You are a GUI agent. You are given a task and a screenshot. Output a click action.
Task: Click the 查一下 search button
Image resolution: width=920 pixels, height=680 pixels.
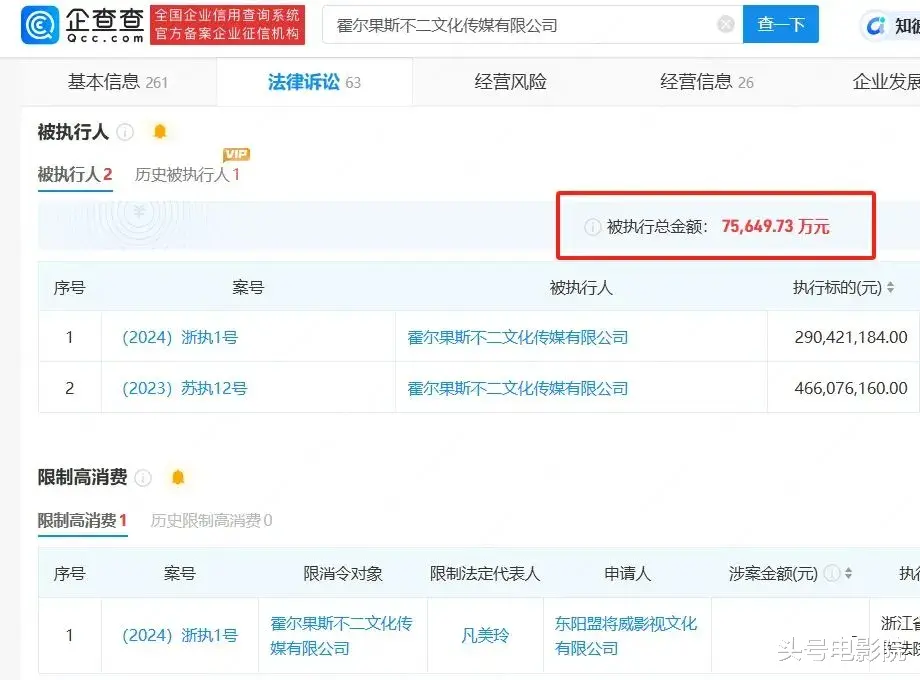coord(781,24)
